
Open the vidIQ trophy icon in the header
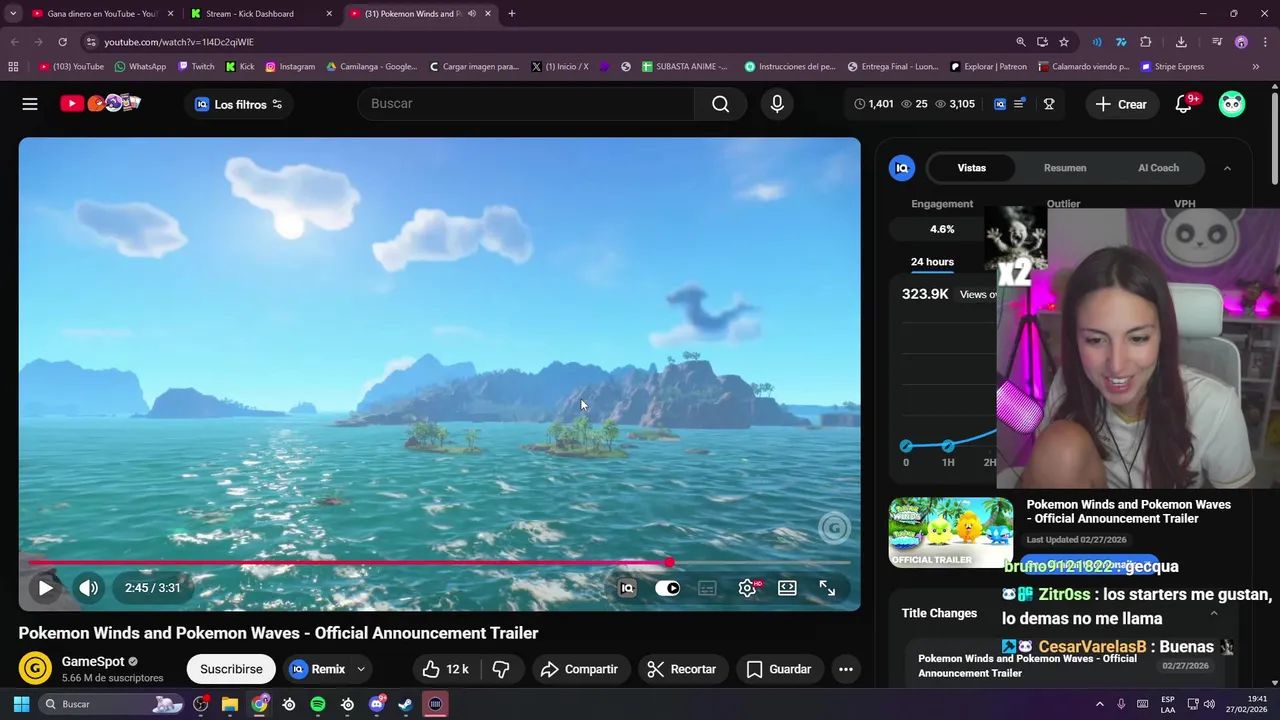click(1049, 104)
